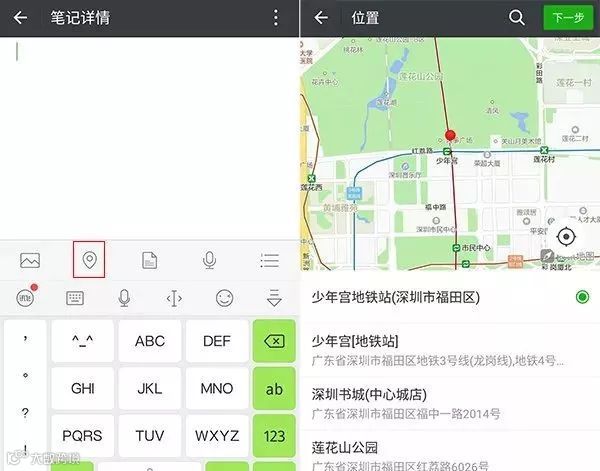Tap the red location marker on the map

click(450, 135)
